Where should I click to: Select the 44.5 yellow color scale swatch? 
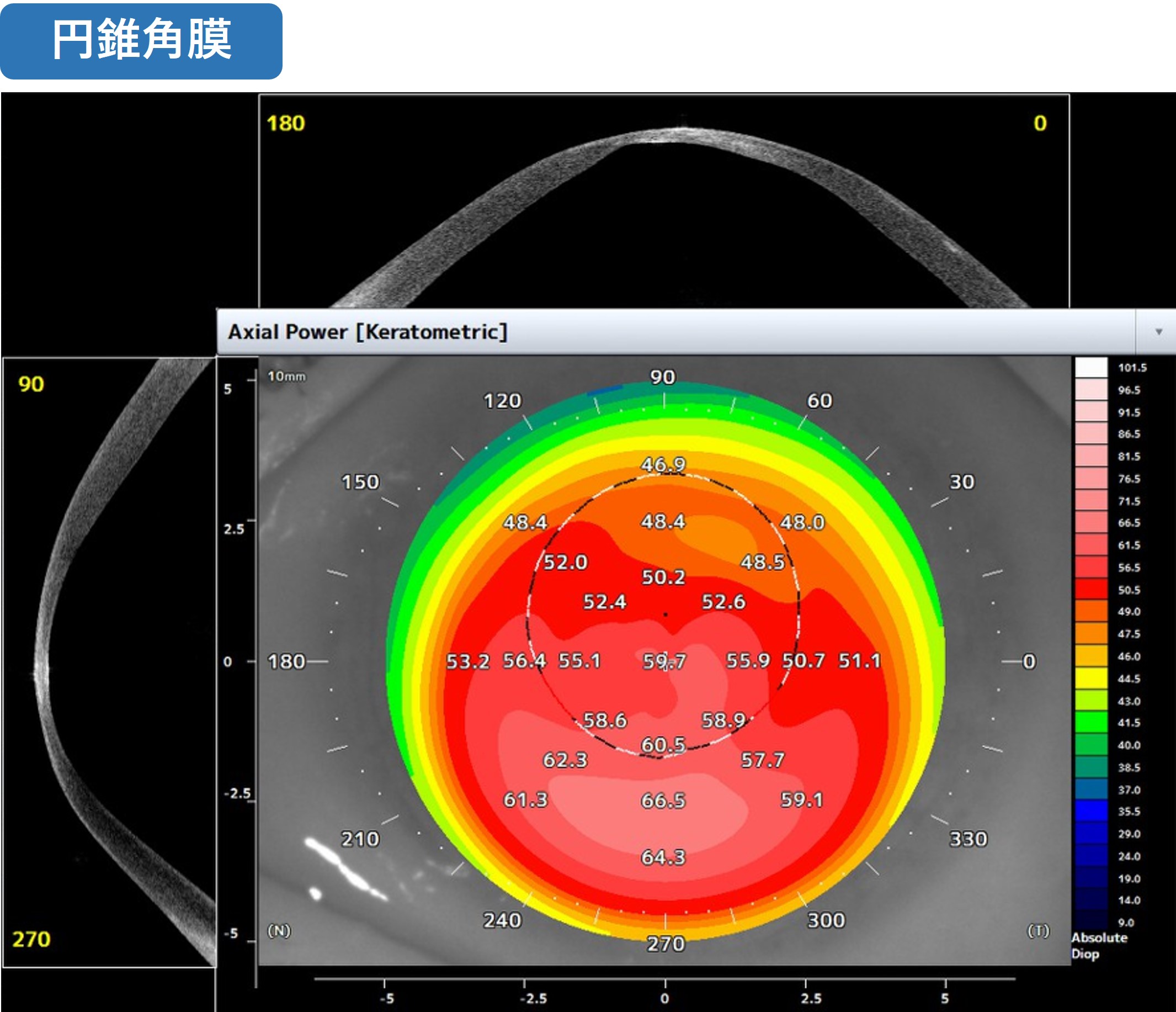point(1091,678)
